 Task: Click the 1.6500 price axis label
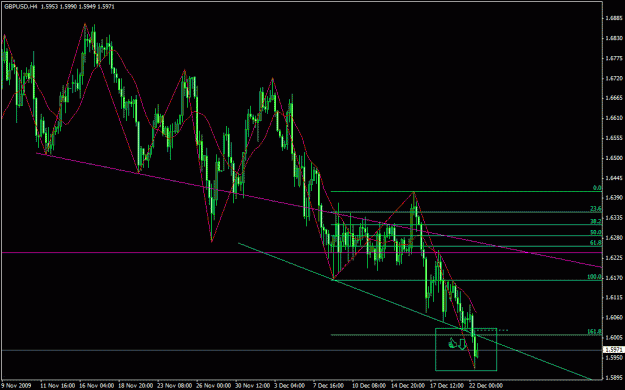614,158
